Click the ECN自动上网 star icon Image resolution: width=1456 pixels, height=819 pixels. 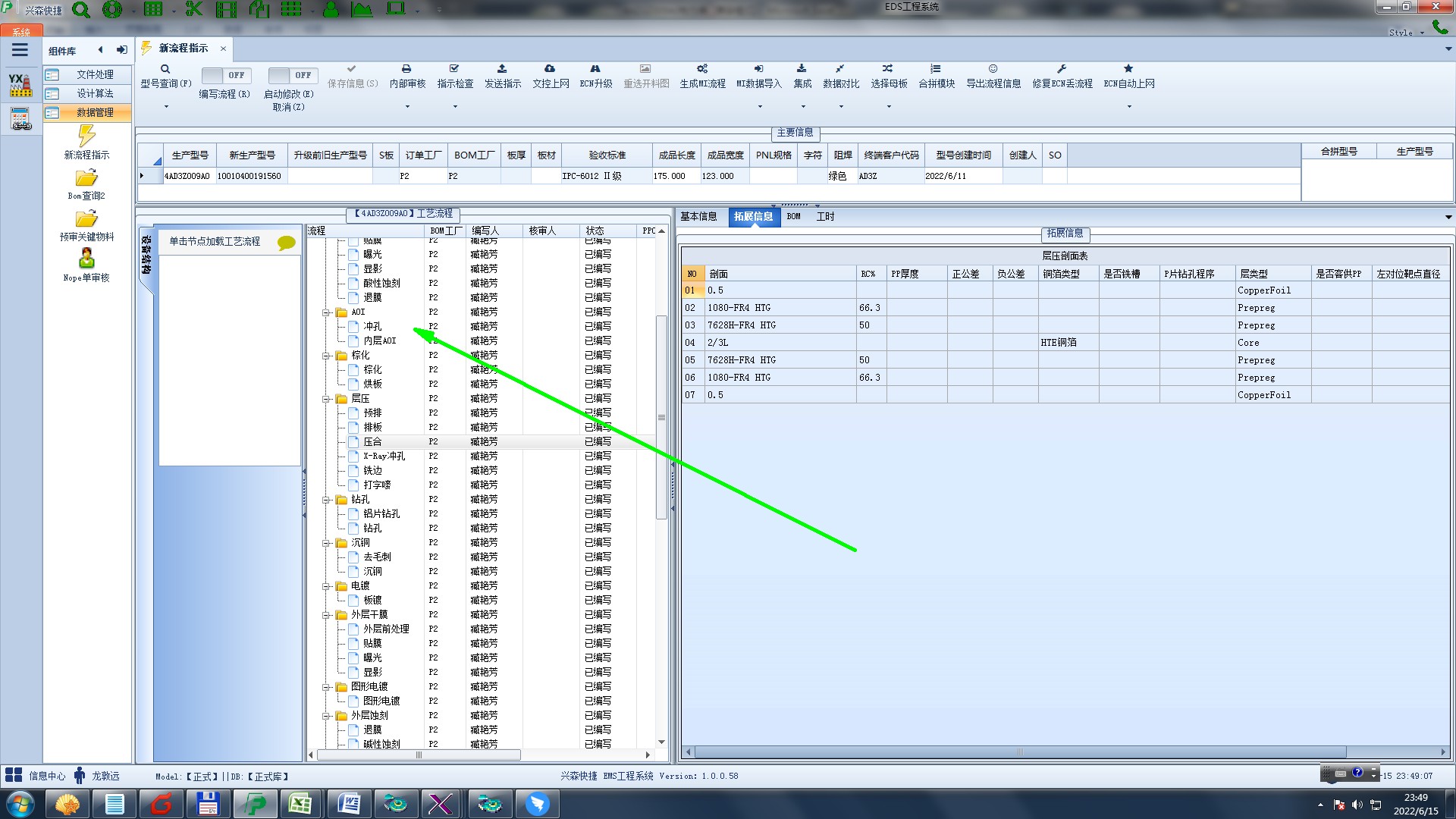click(1128, 69)
